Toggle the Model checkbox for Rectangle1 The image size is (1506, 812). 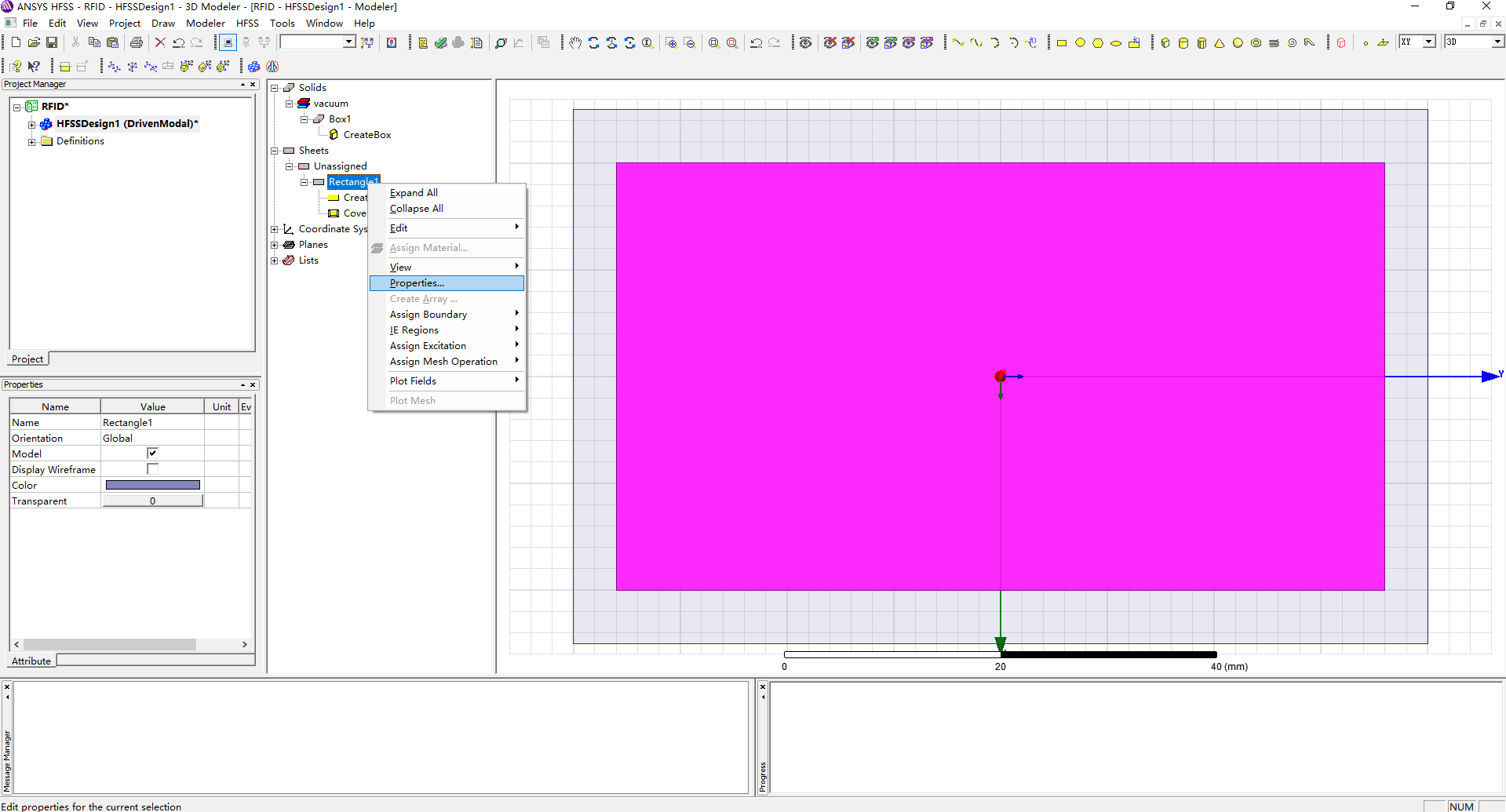152,453
